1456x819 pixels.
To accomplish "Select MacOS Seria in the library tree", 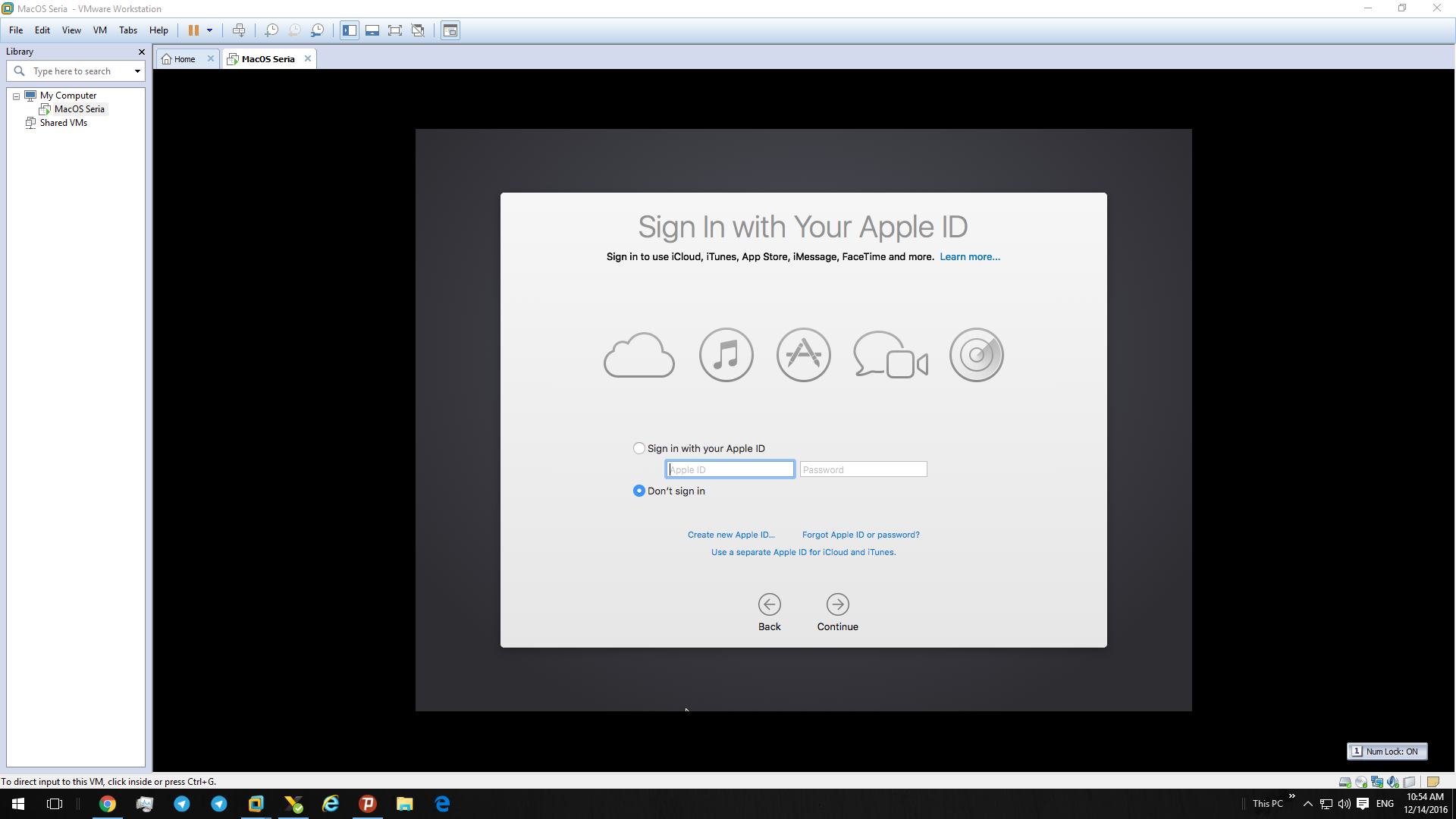I will [x=80, y=109].
